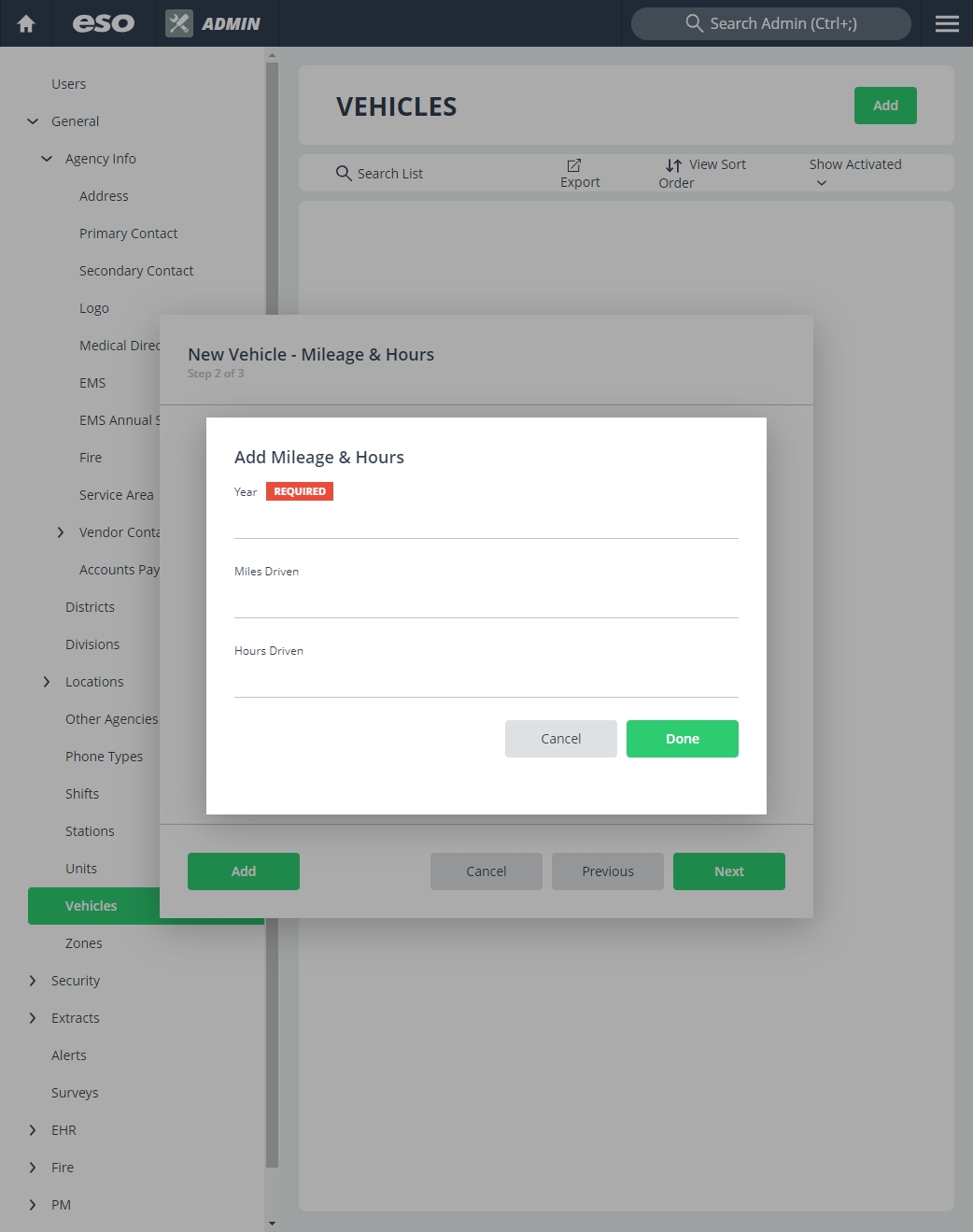Cancel the Add Mileage & Hours dialog
973x1232 pixels.
[560, 739]
